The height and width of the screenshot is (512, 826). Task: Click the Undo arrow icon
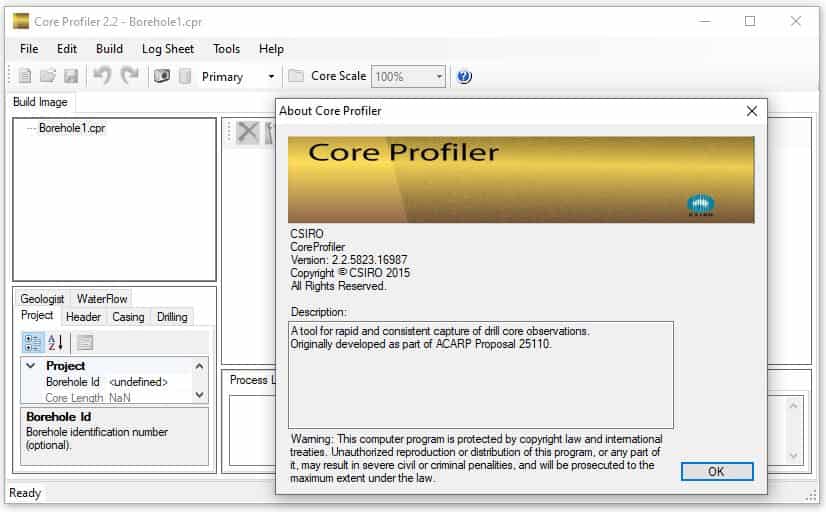click(x=102, y=76)
